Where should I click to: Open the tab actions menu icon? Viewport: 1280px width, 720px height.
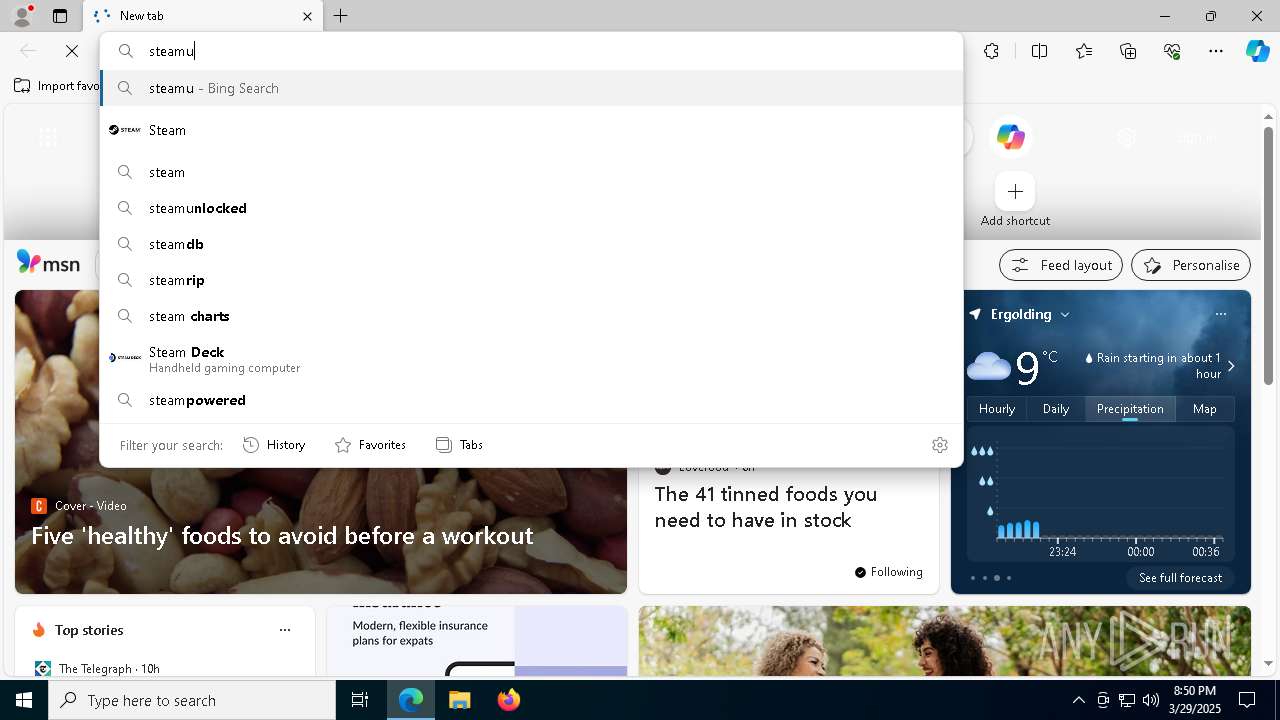click(x=60, y=16)
